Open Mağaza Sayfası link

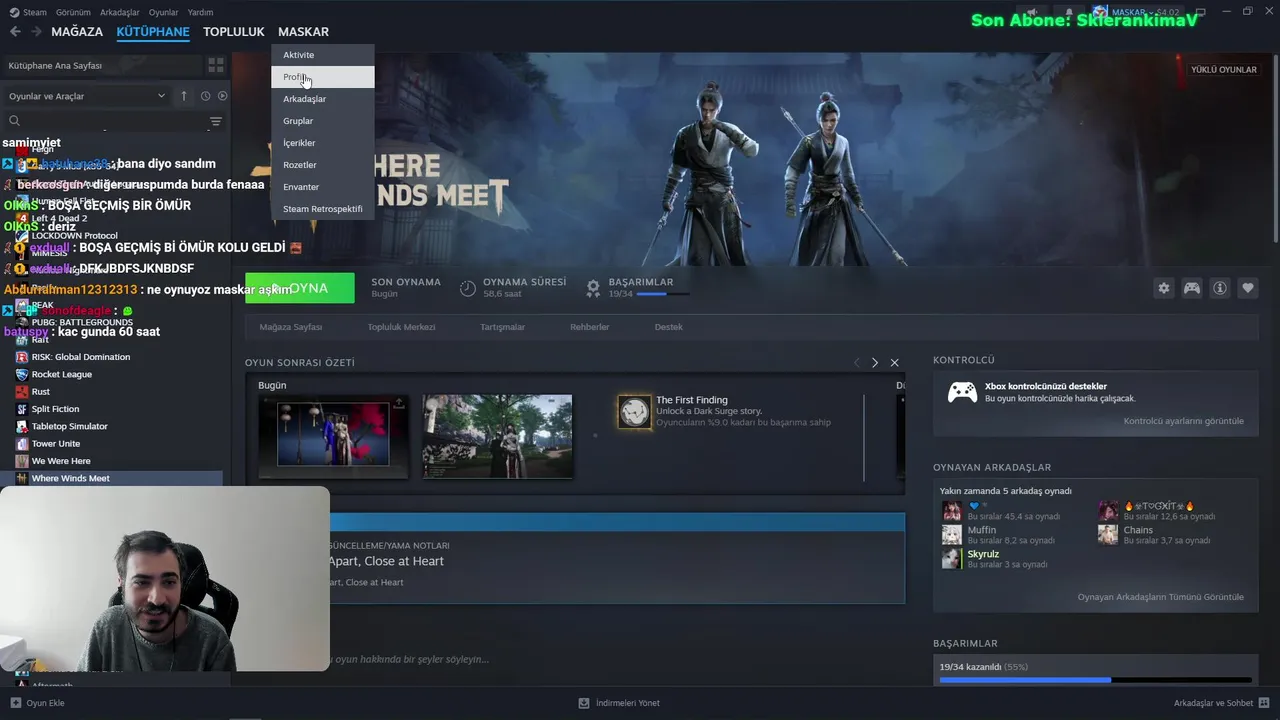pyautogui.click(x=291, y=327)
